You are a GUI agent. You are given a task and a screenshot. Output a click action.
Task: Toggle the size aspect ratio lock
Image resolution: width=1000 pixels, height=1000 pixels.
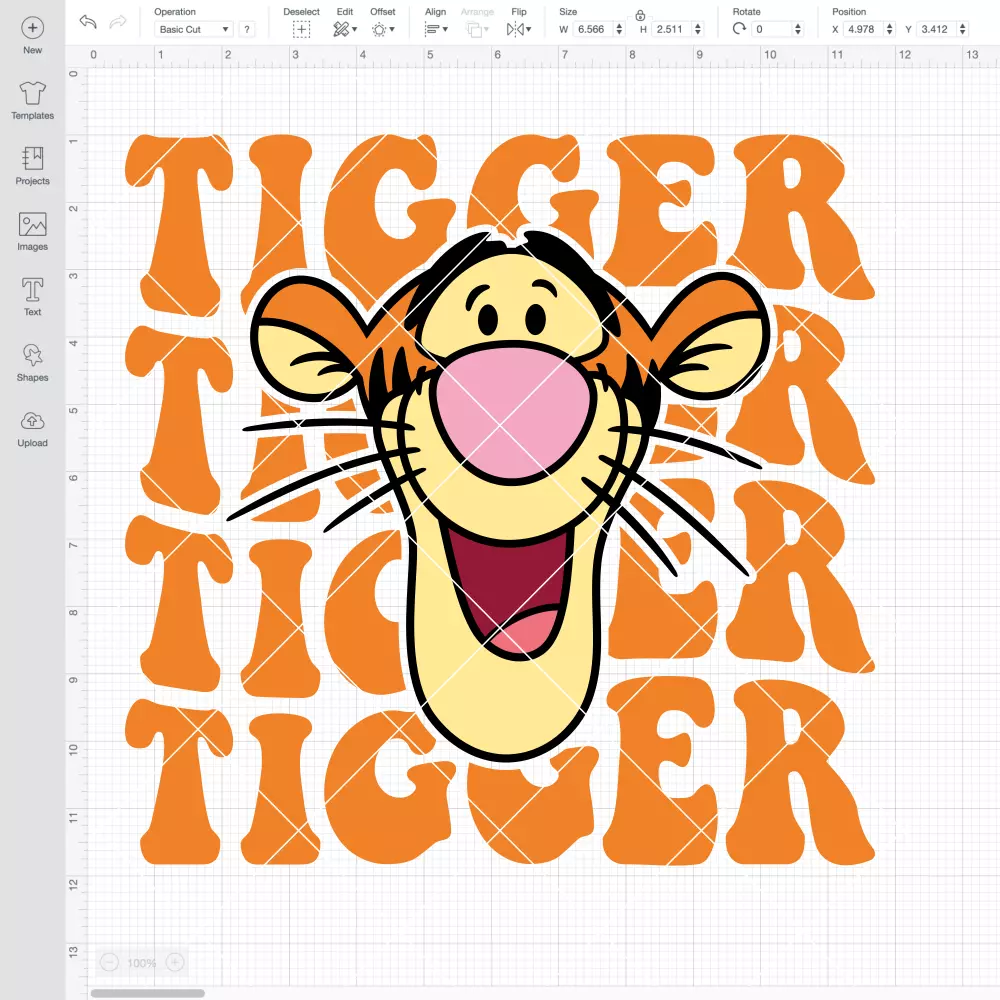[x=640, y=15]
